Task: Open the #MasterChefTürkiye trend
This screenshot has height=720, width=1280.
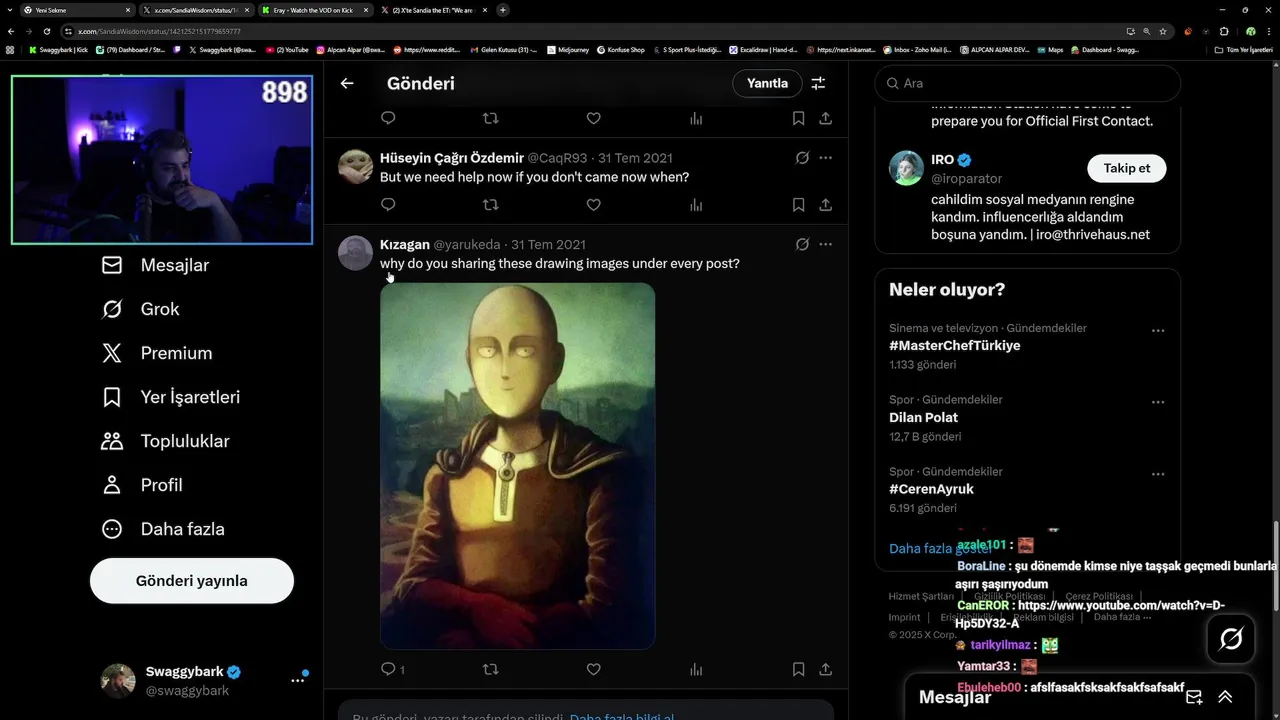Action: [954, 345]
